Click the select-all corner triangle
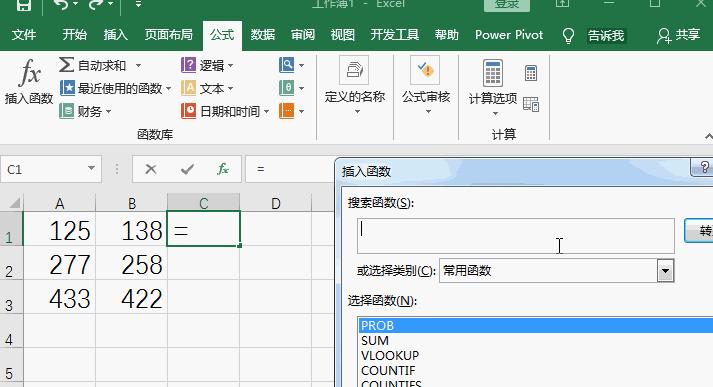This screenshot has width=713, height=387. point(14,203)
